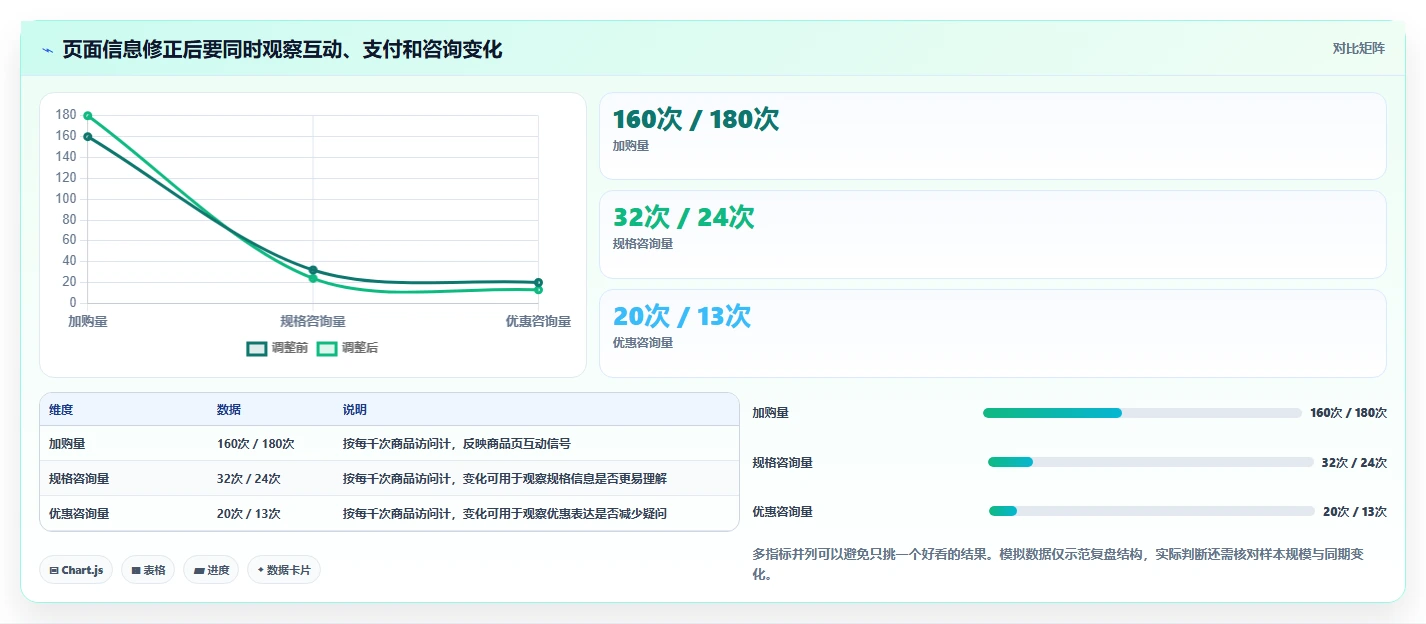
Task: Click the large 160次 / 180次 card value
Action: [x=696, y=120]
